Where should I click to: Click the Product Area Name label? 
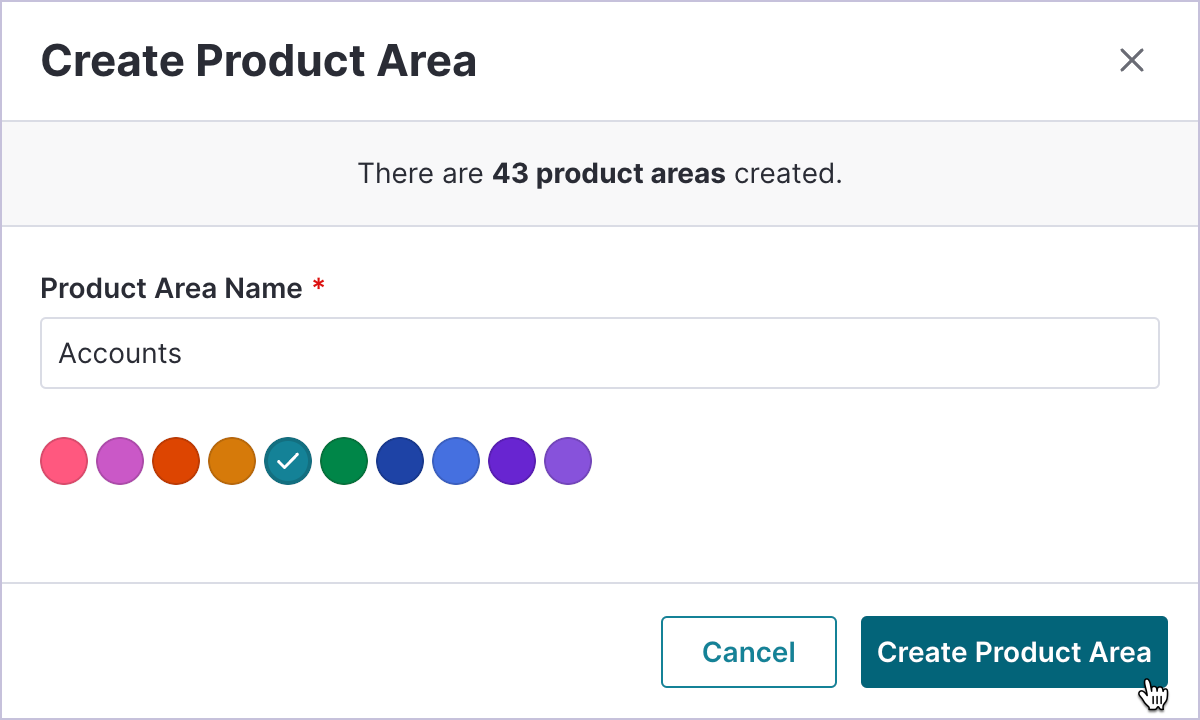click(x=170, y=288)
